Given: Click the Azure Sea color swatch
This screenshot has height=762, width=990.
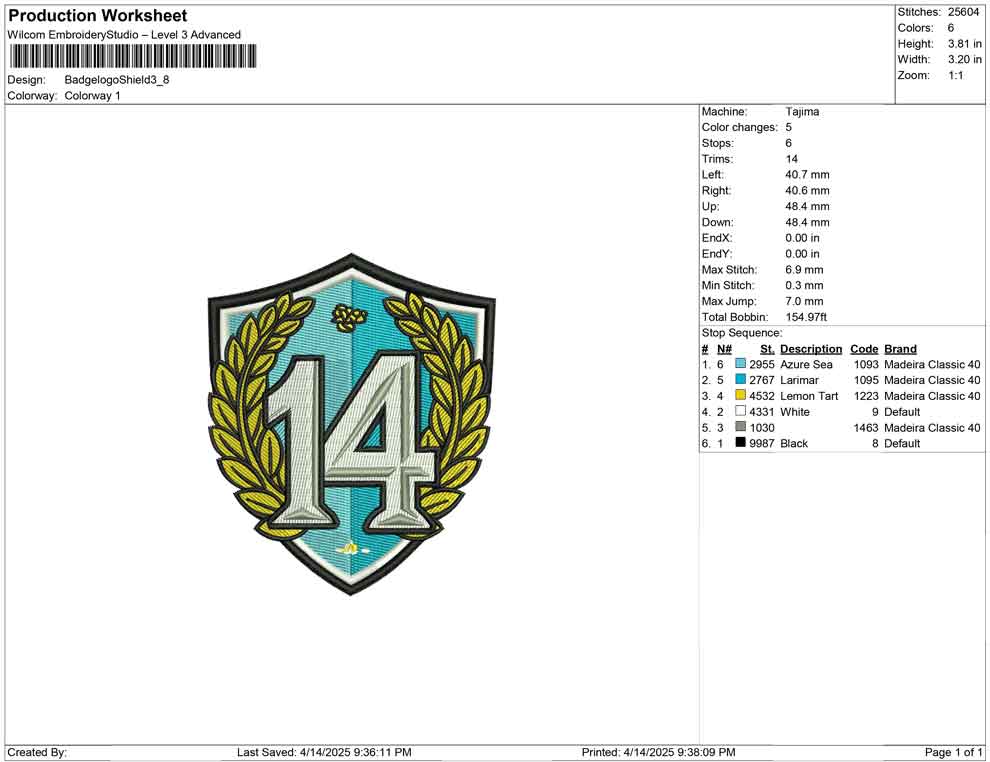Looking at the screenshot, I should point(741,364).
